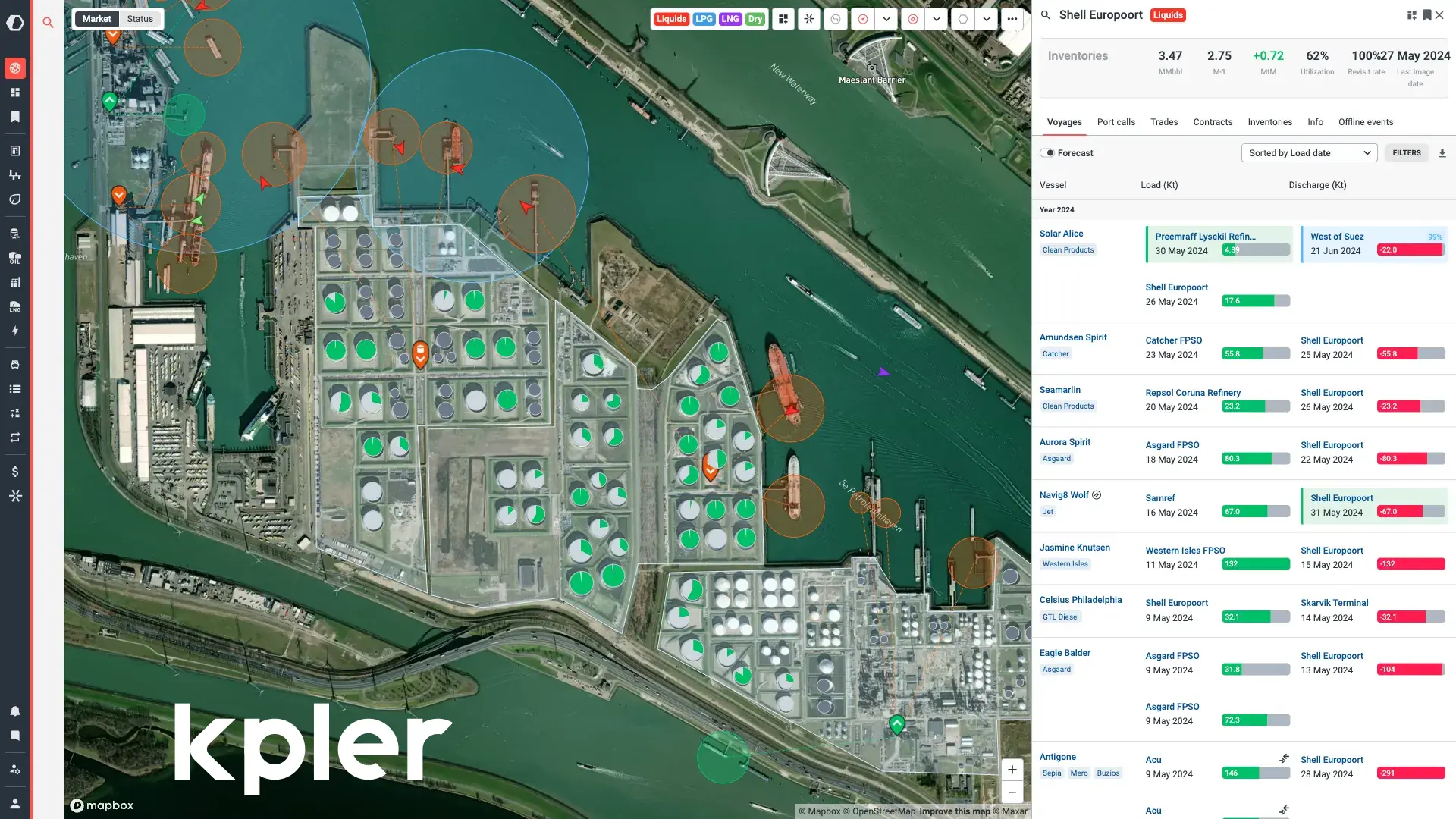Toggle the Dry commodity filter
The image size is (1456, 819).
tap(755, 18)
